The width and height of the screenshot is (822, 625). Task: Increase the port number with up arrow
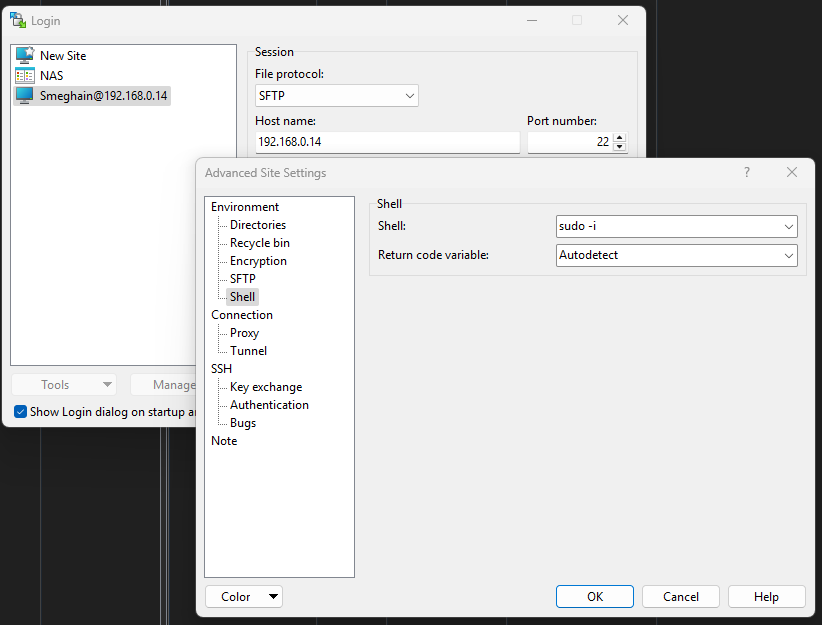[x=620, y=137]
